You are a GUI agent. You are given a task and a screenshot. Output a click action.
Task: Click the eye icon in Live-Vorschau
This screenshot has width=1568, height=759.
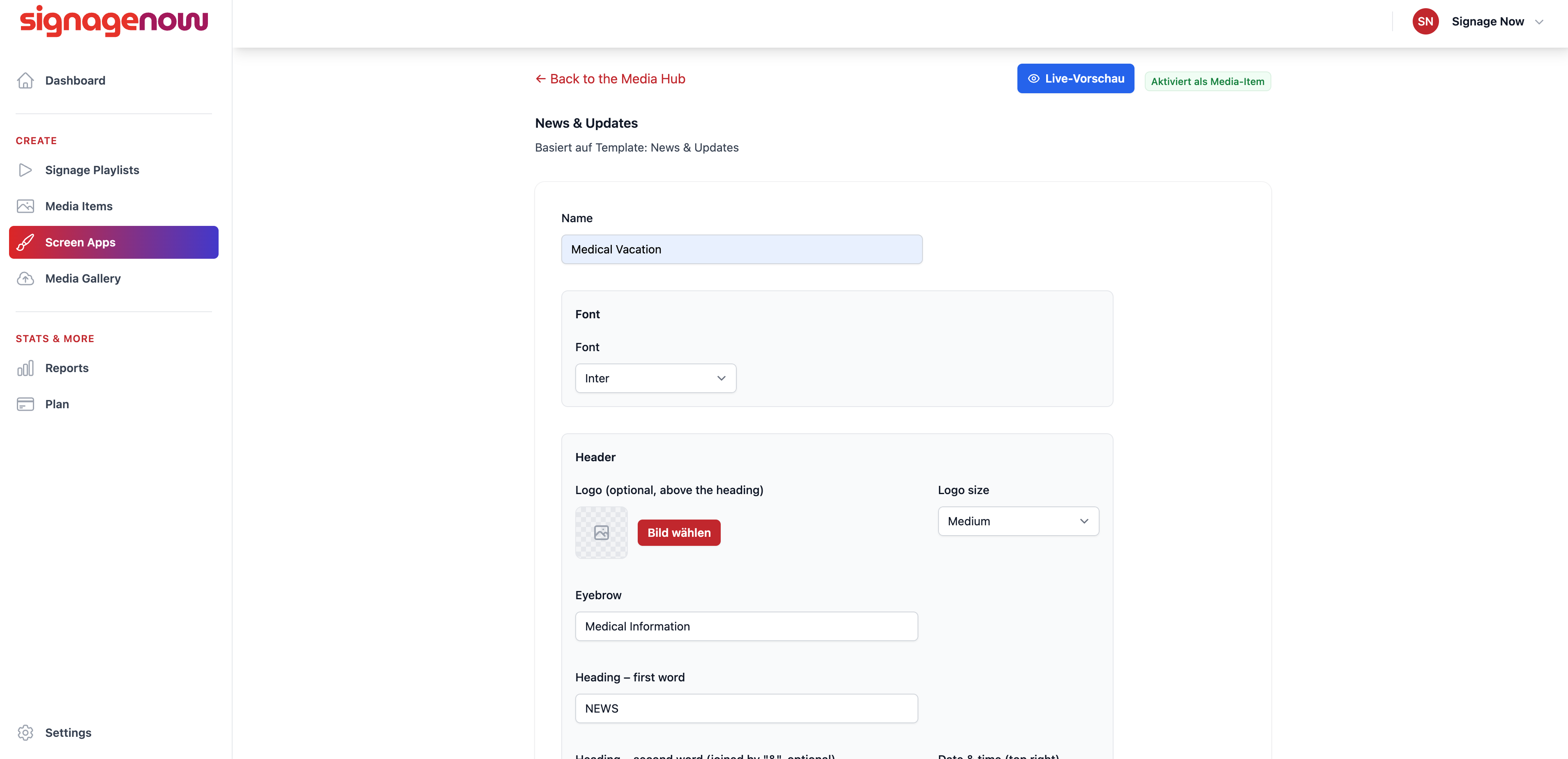tap(1033, 78)
